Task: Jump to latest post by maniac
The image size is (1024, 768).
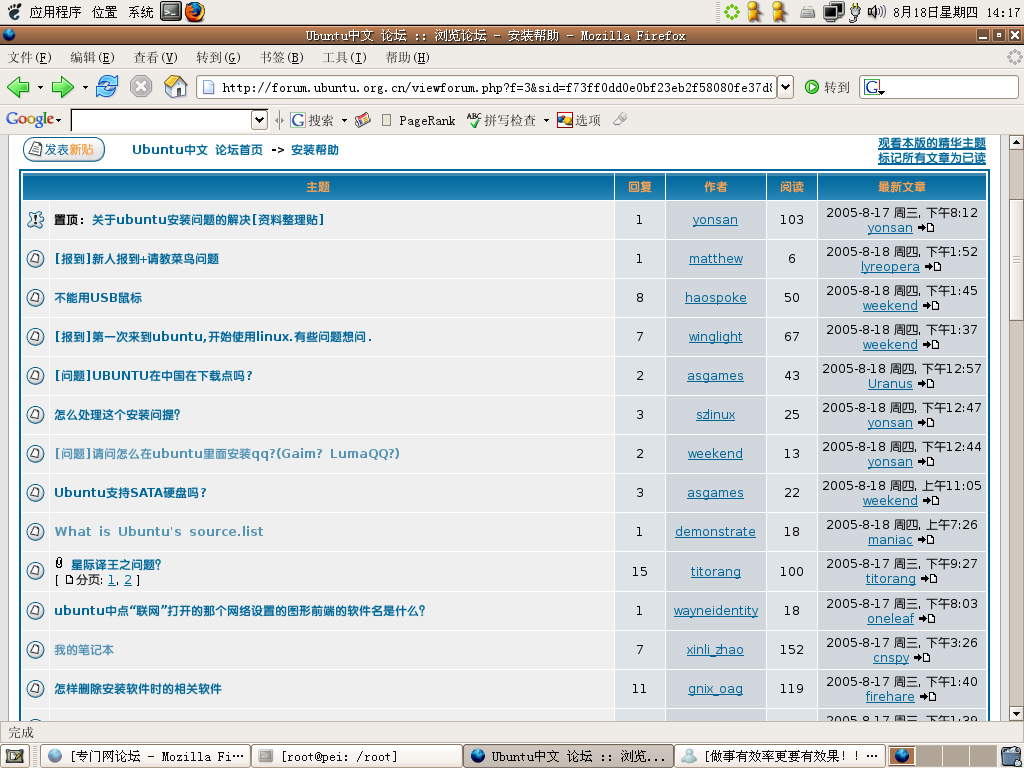Action: click(926, 540)
